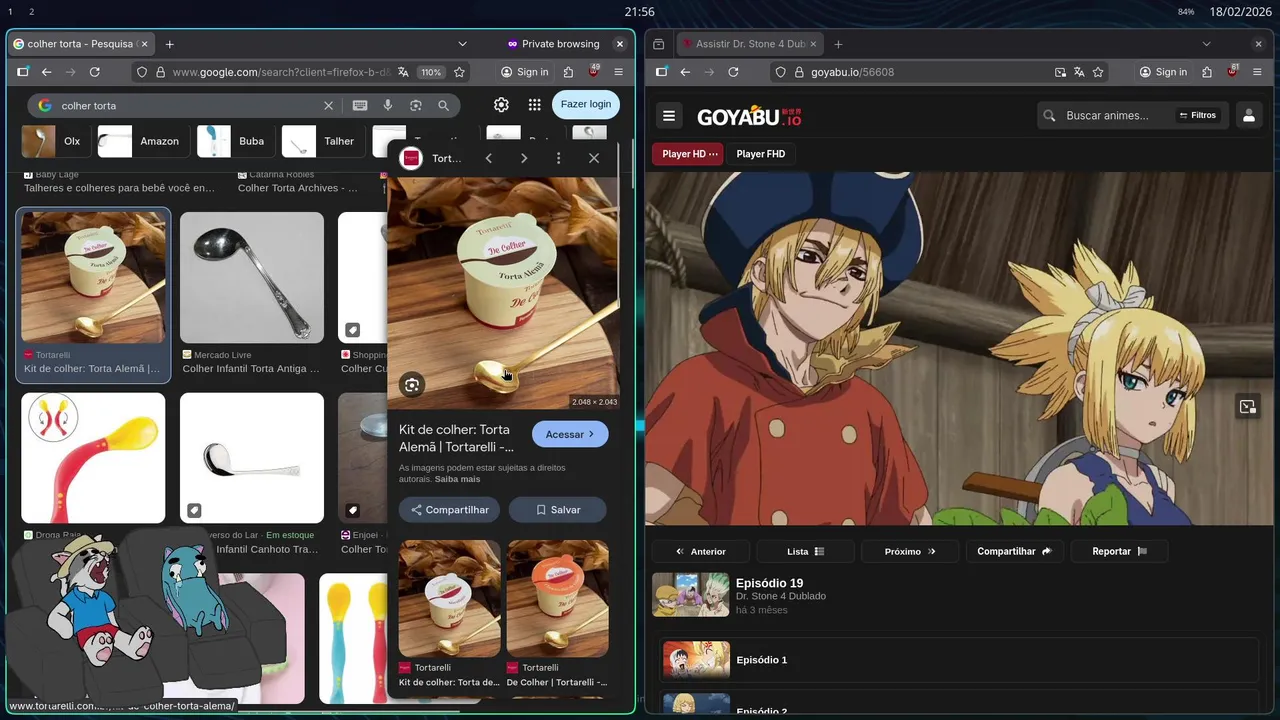This screenshot has width=1280, height=720.
Task: Reload the Goyabu page
Action: tap(733, 72)
